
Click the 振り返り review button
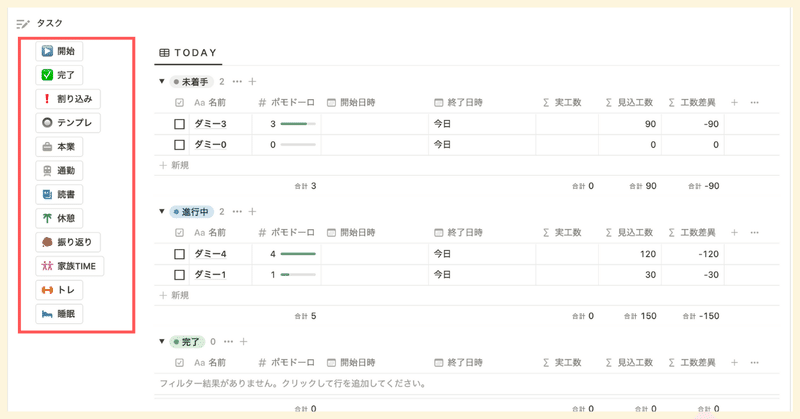pyautogui.click(x=68, y=242)
